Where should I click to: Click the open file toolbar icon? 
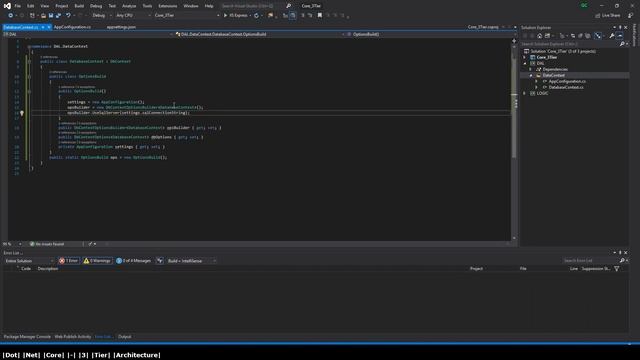pos(43,16)
